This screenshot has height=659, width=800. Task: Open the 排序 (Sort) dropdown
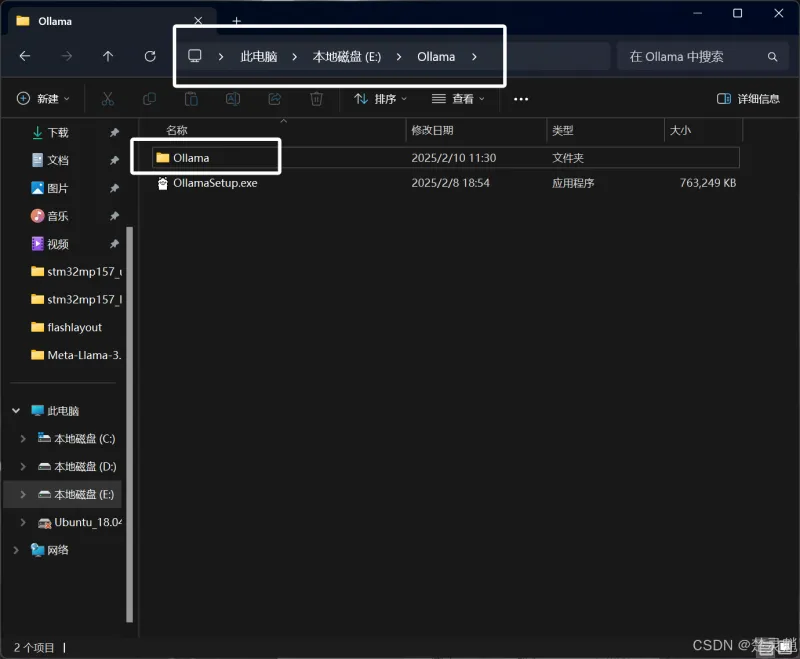click(381, 99)
